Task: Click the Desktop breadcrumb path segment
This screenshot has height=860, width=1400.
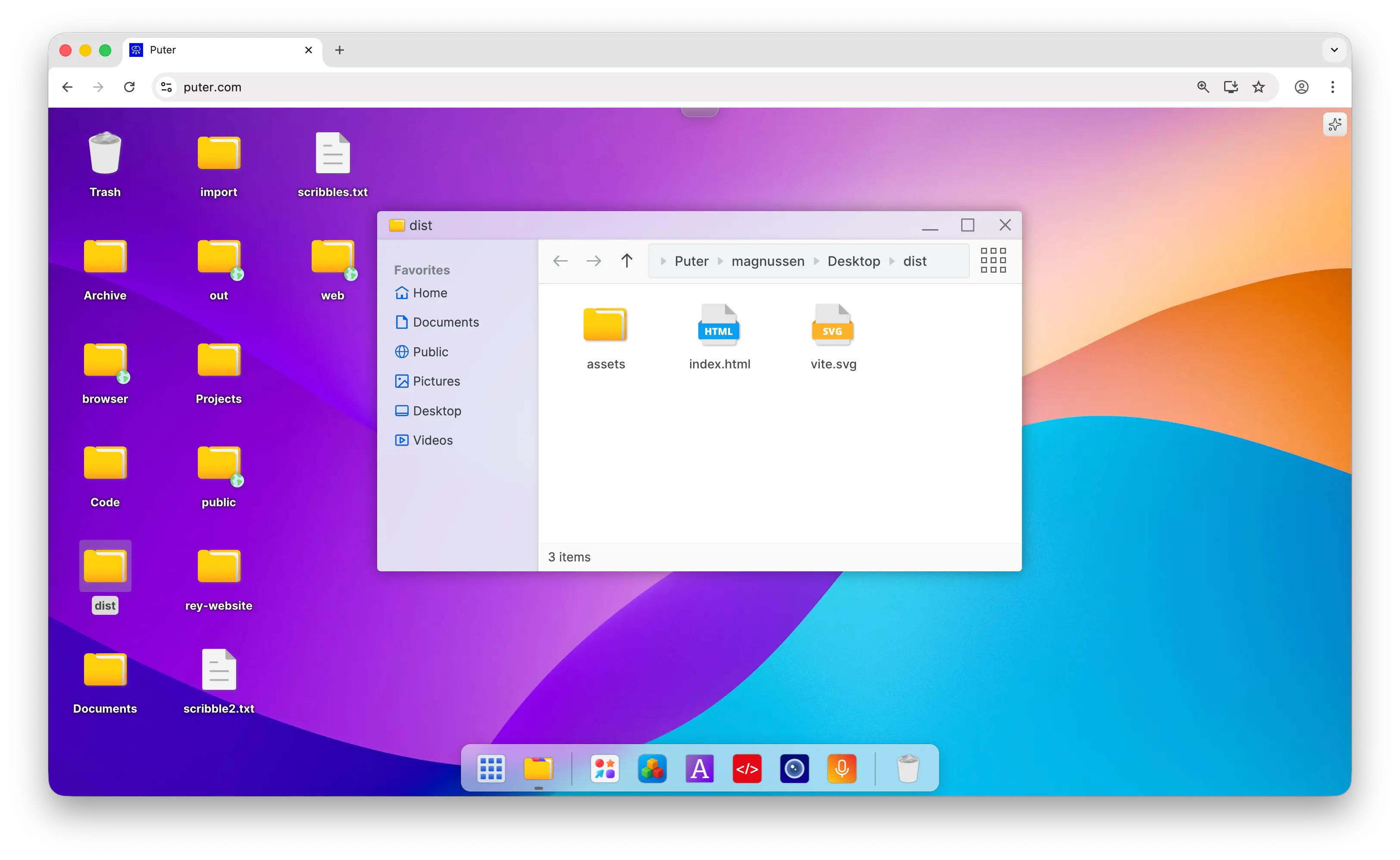Action: [853, 261]
